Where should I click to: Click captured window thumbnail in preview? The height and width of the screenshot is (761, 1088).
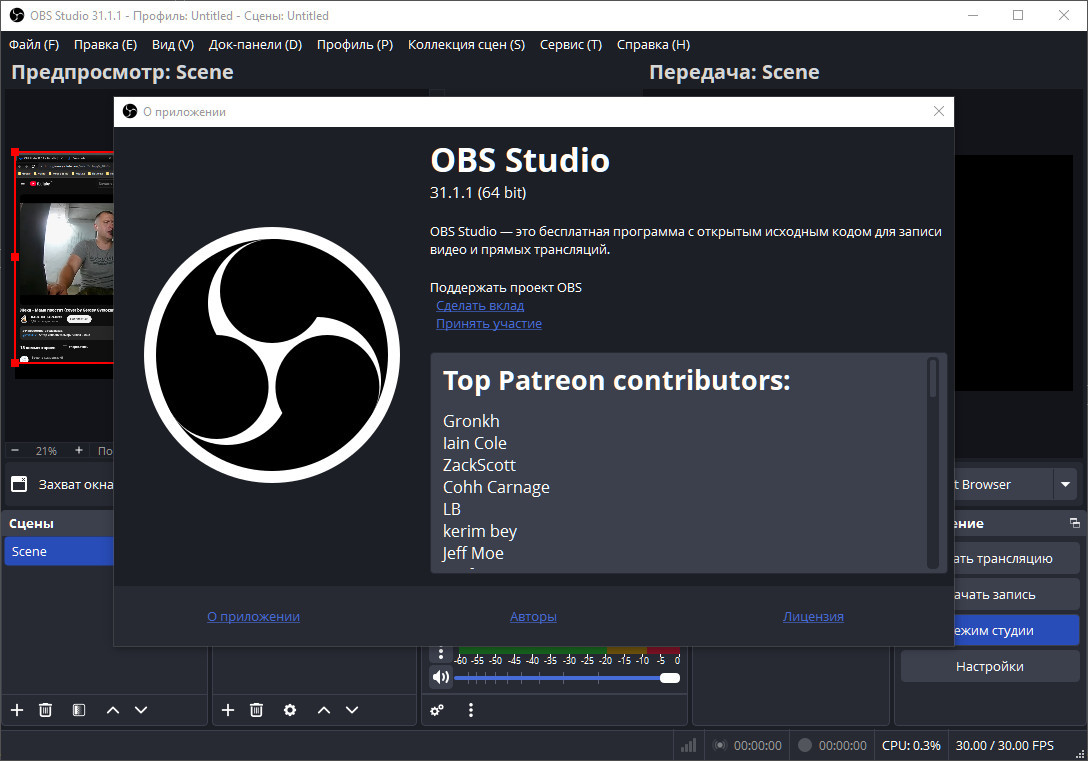point(65,257)
